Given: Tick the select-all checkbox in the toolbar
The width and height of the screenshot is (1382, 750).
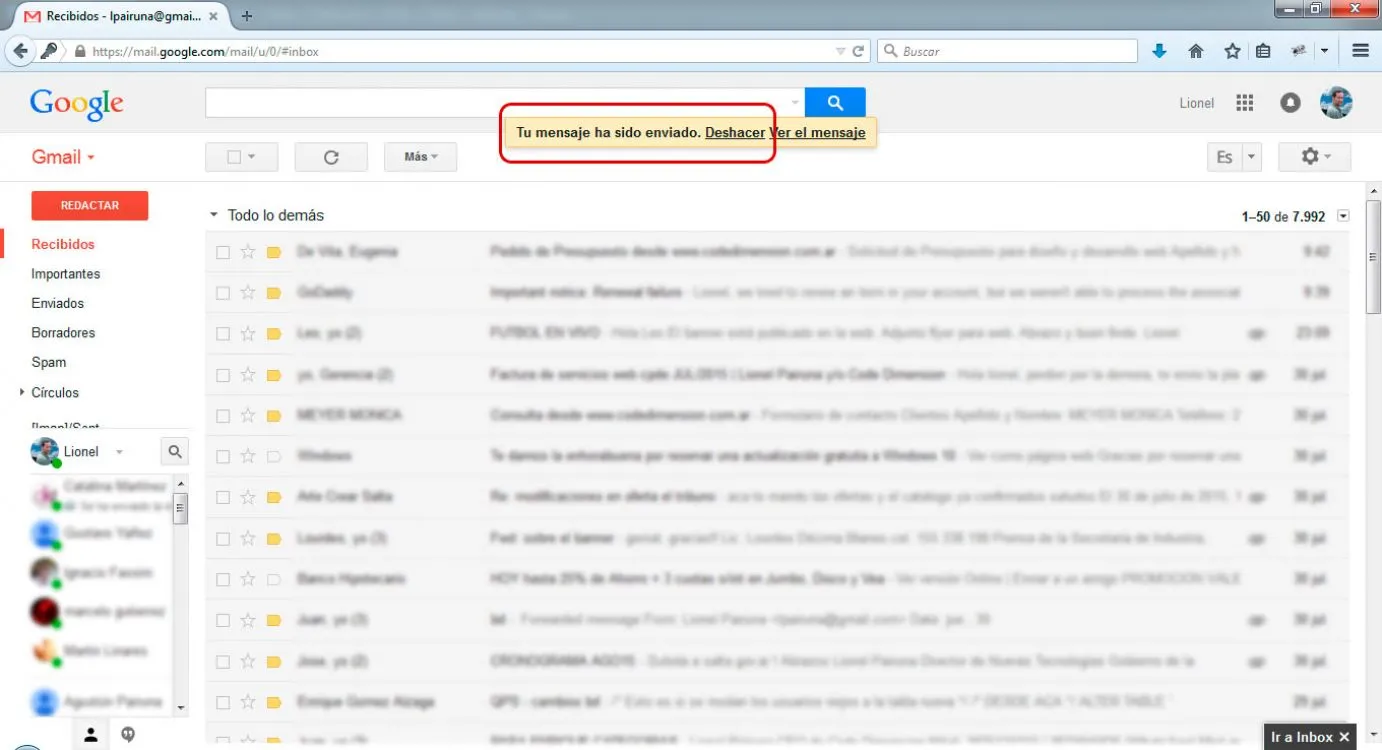Looking at the screenshot, I should click(234, 157).
